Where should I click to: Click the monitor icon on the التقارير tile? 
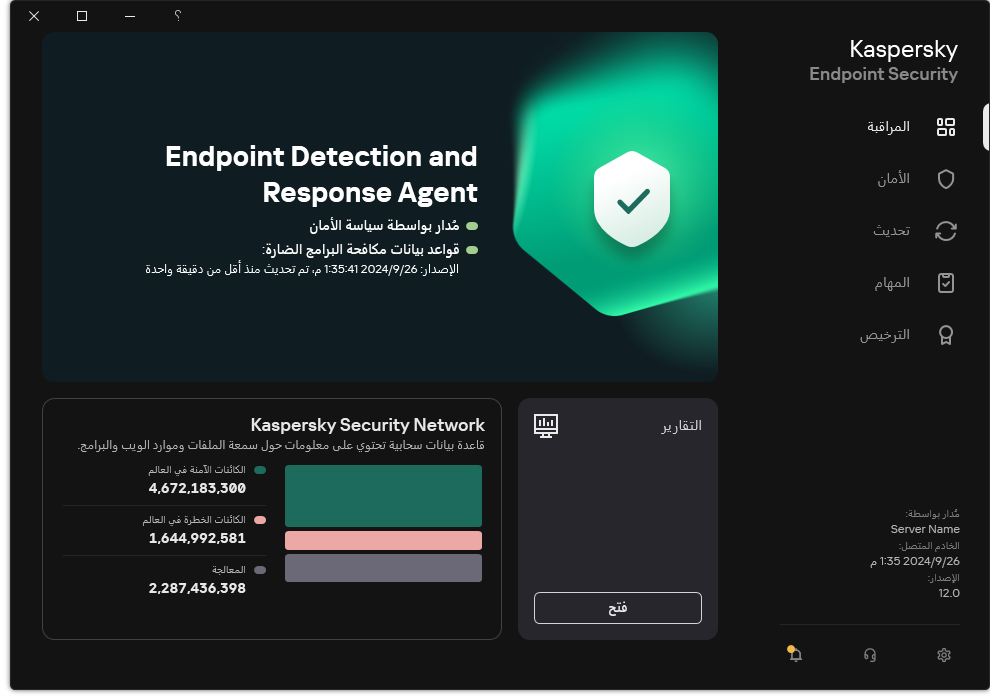545,425
